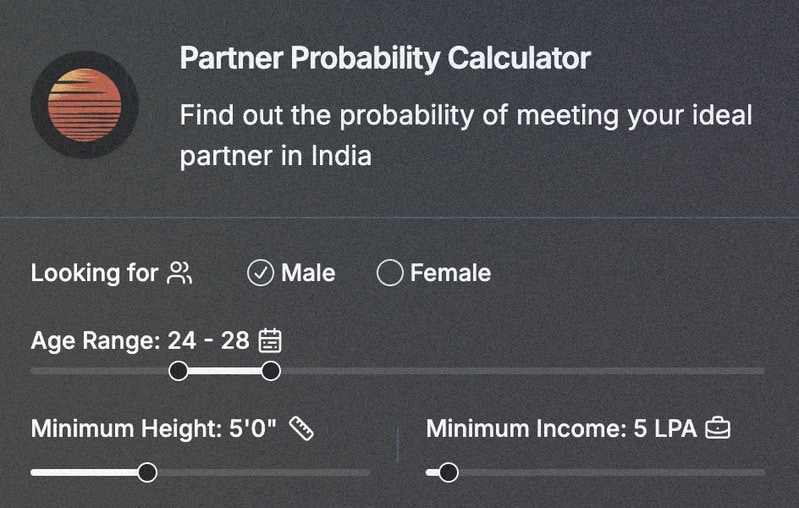This screenshot has width=799, height=508.
Task: Click the Male label text
Action: (x=308, y=273)
